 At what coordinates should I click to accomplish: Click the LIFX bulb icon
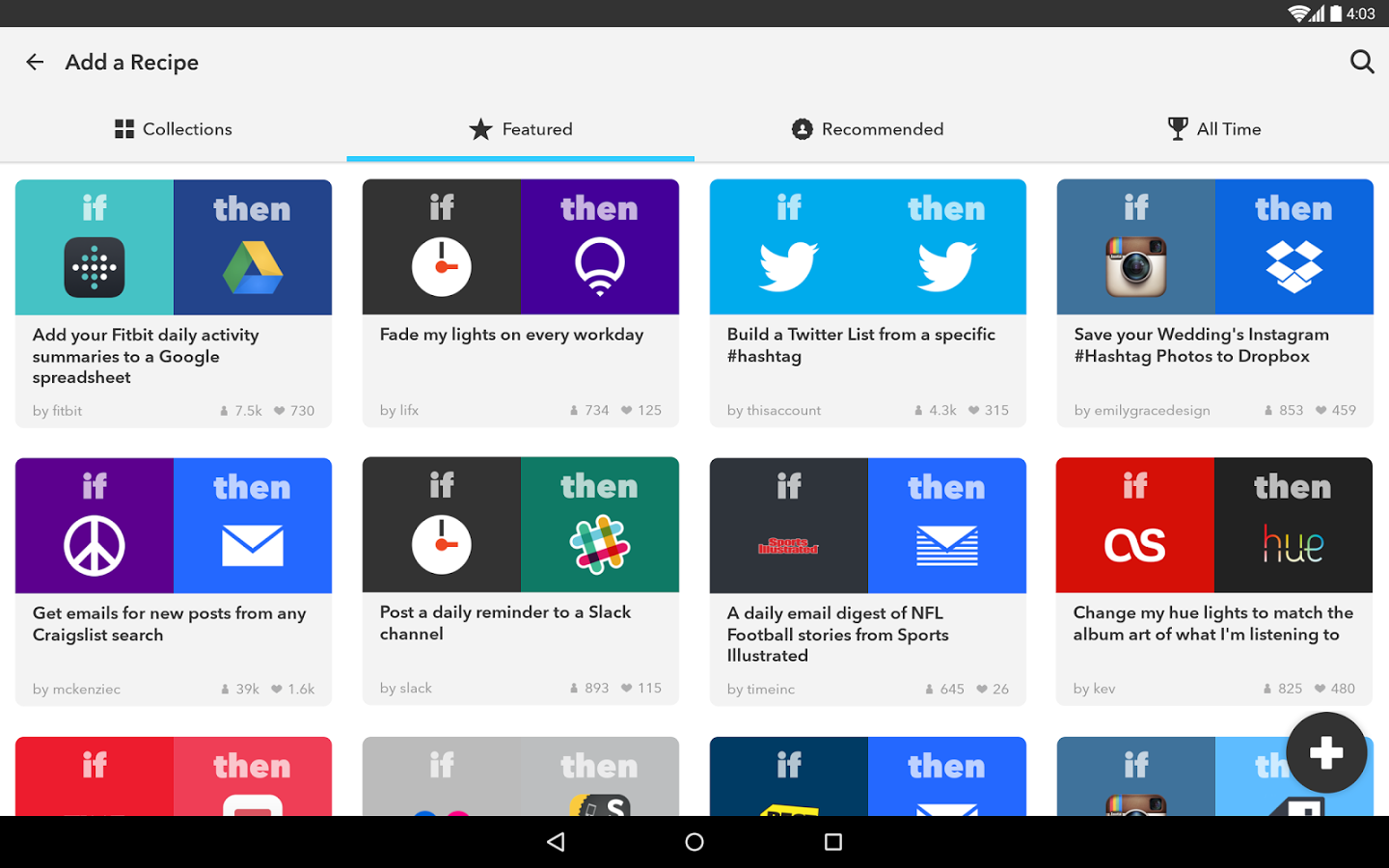click(600, 266)
